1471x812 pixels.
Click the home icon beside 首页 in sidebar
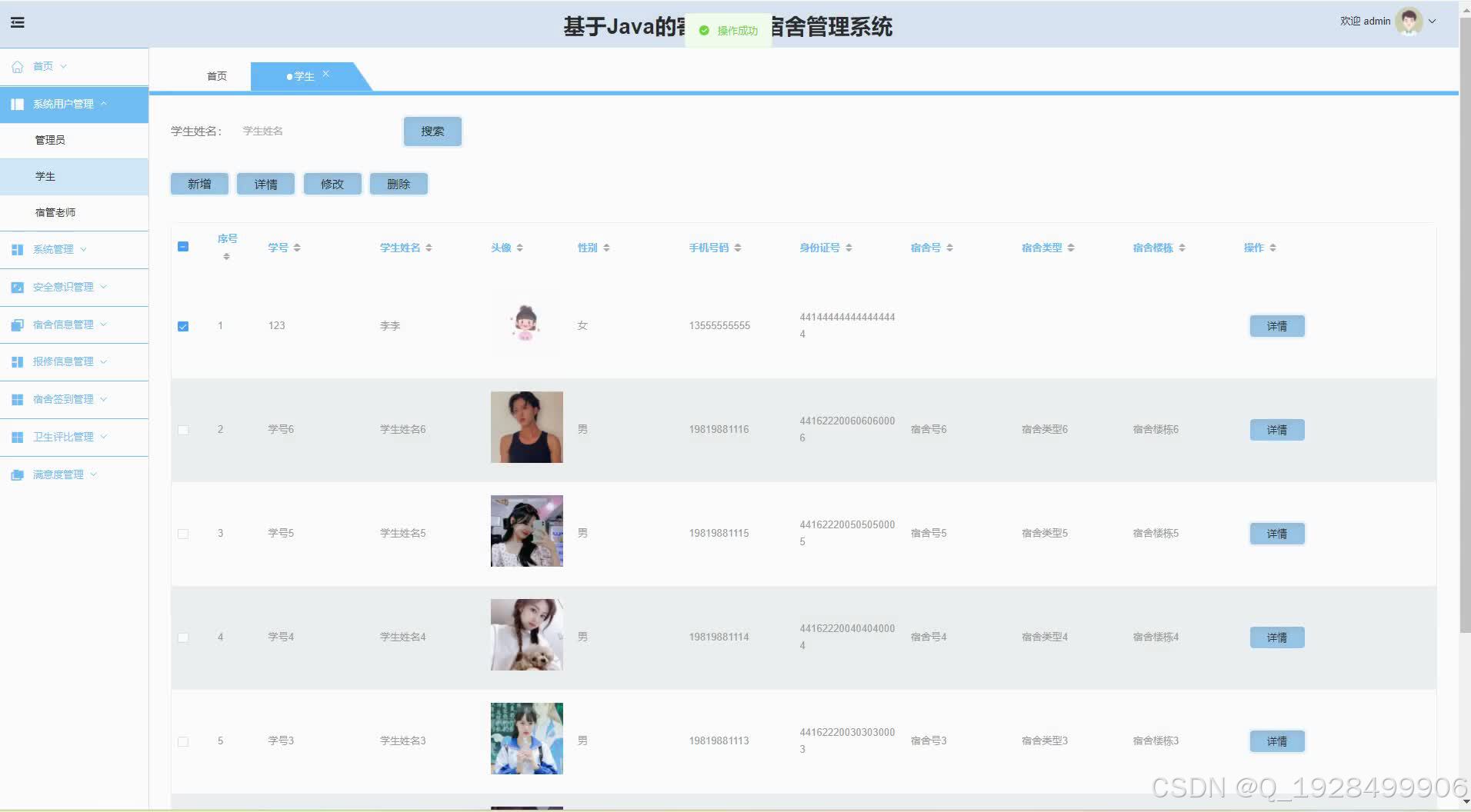point(17,66)
